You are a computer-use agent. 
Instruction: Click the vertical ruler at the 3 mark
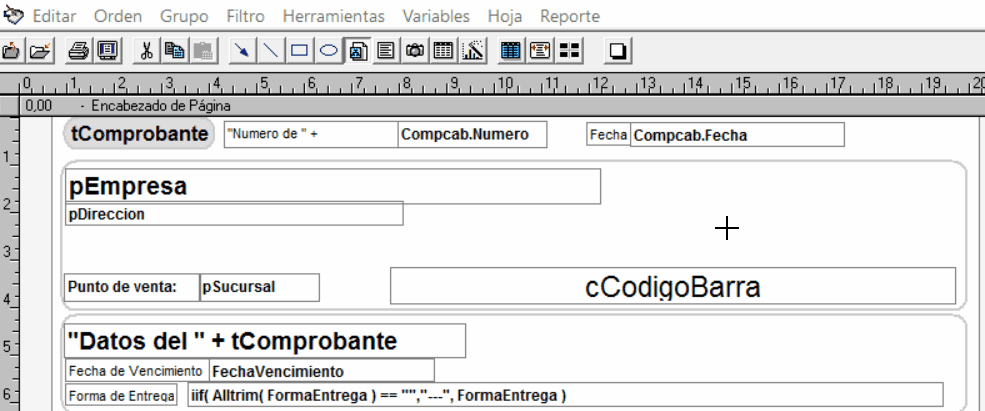click(x=9, y=251)
